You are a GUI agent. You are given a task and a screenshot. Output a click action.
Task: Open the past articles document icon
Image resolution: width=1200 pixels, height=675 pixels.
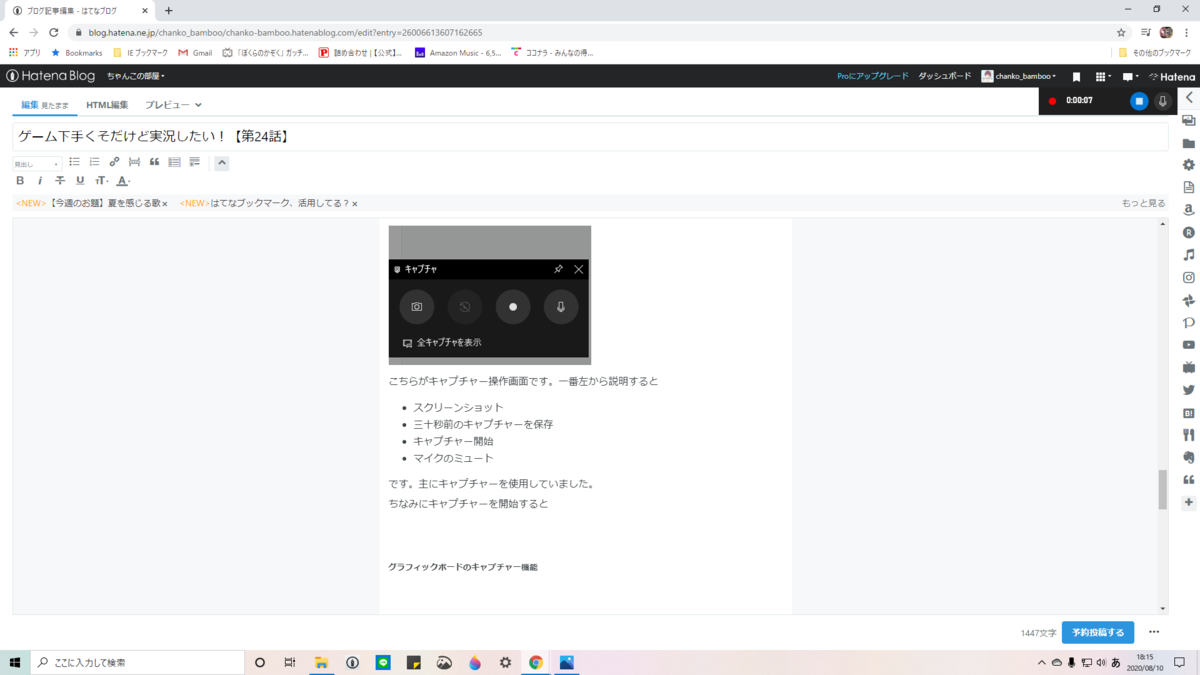click(x=1189, y=187)
